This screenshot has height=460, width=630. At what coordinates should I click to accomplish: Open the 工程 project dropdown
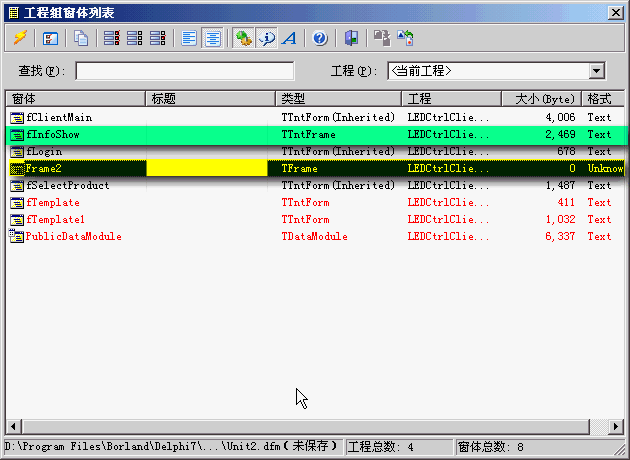tap(597, 71)
